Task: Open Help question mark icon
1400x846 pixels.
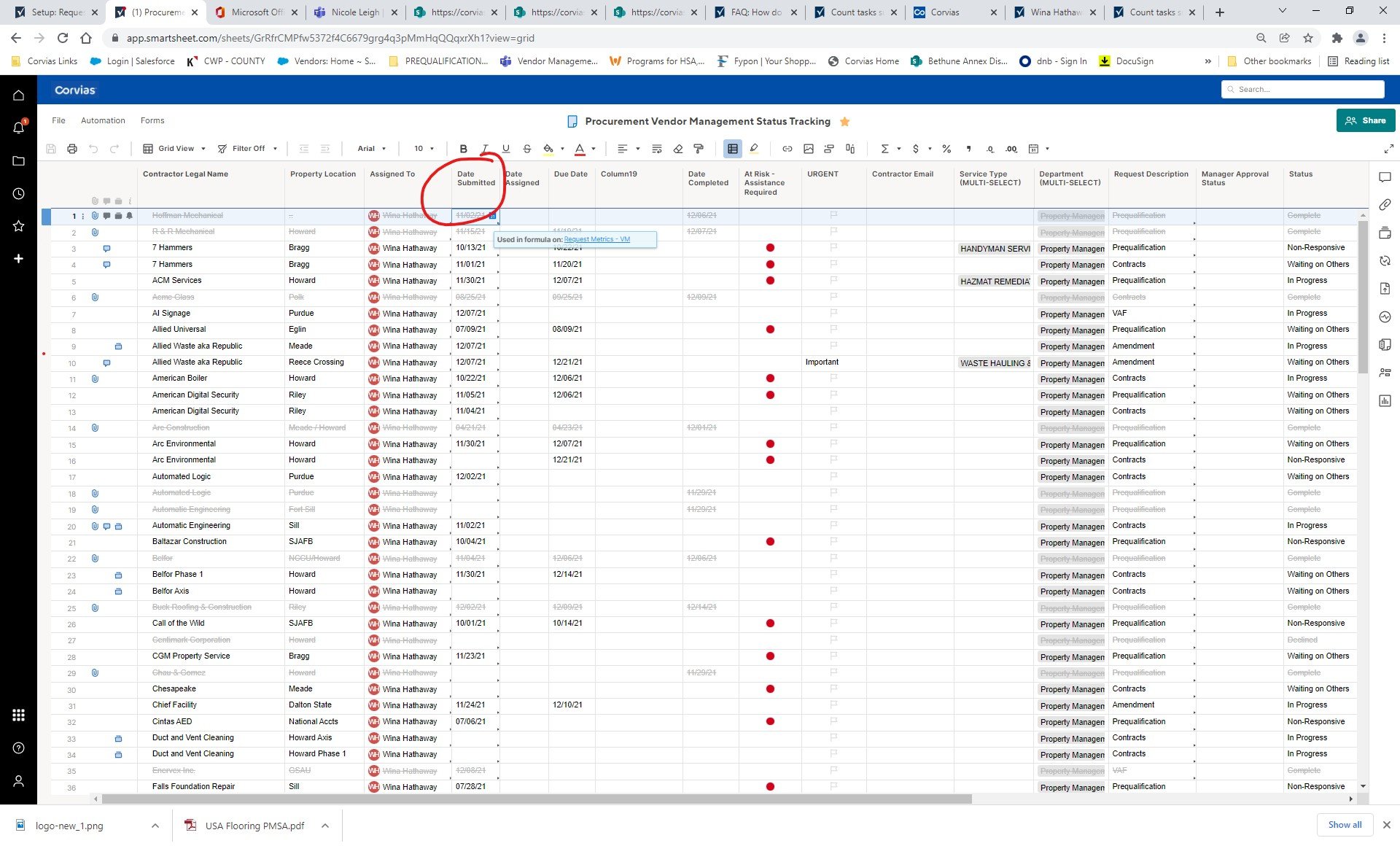Action: (19, 748)
